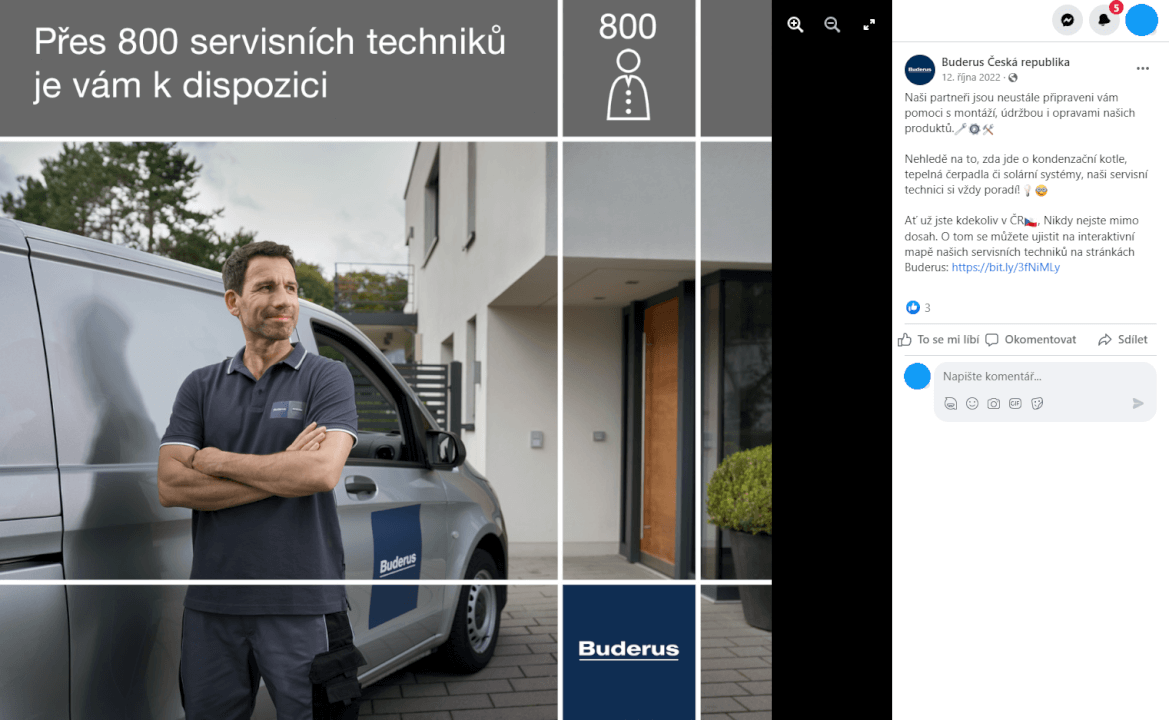Open Messenger from the top bar

pos(1068,20)
